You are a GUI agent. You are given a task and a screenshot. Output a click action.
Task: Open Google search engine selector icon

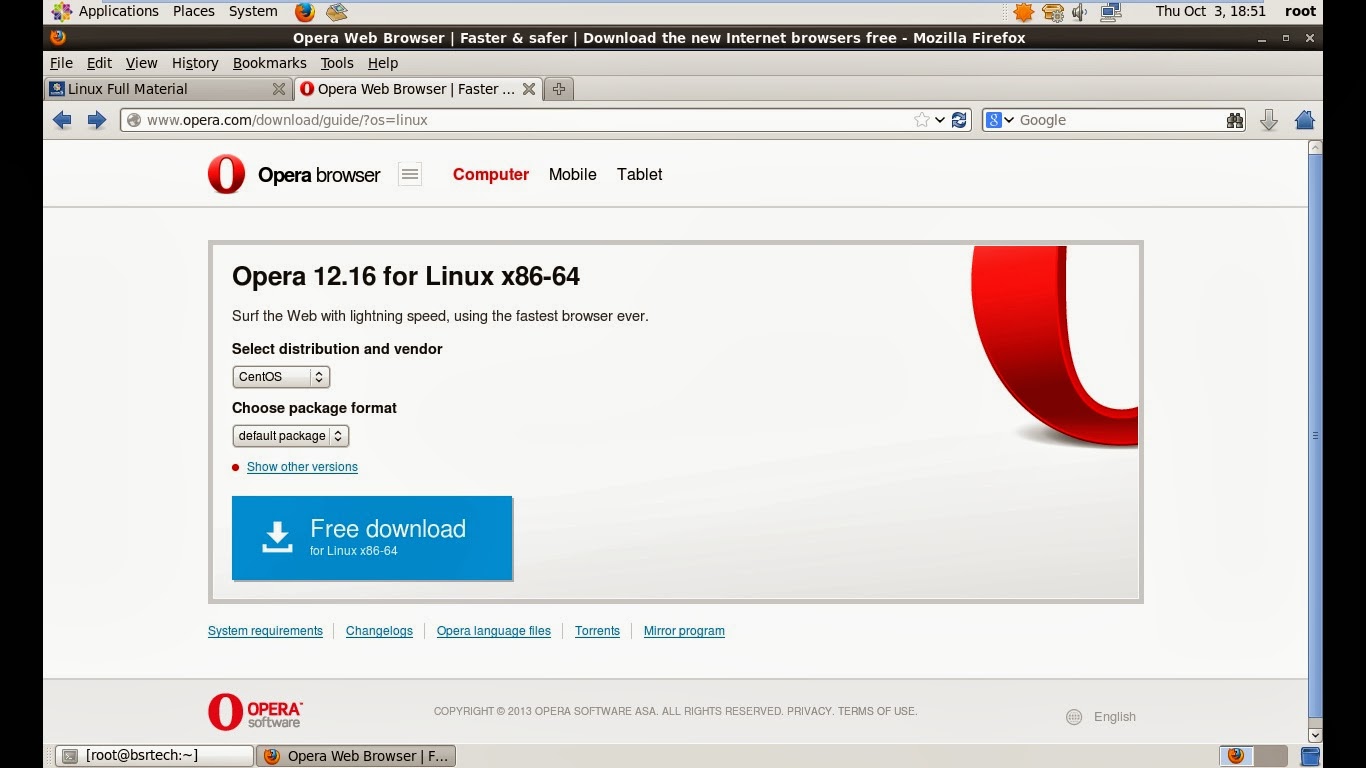[999, 120]
